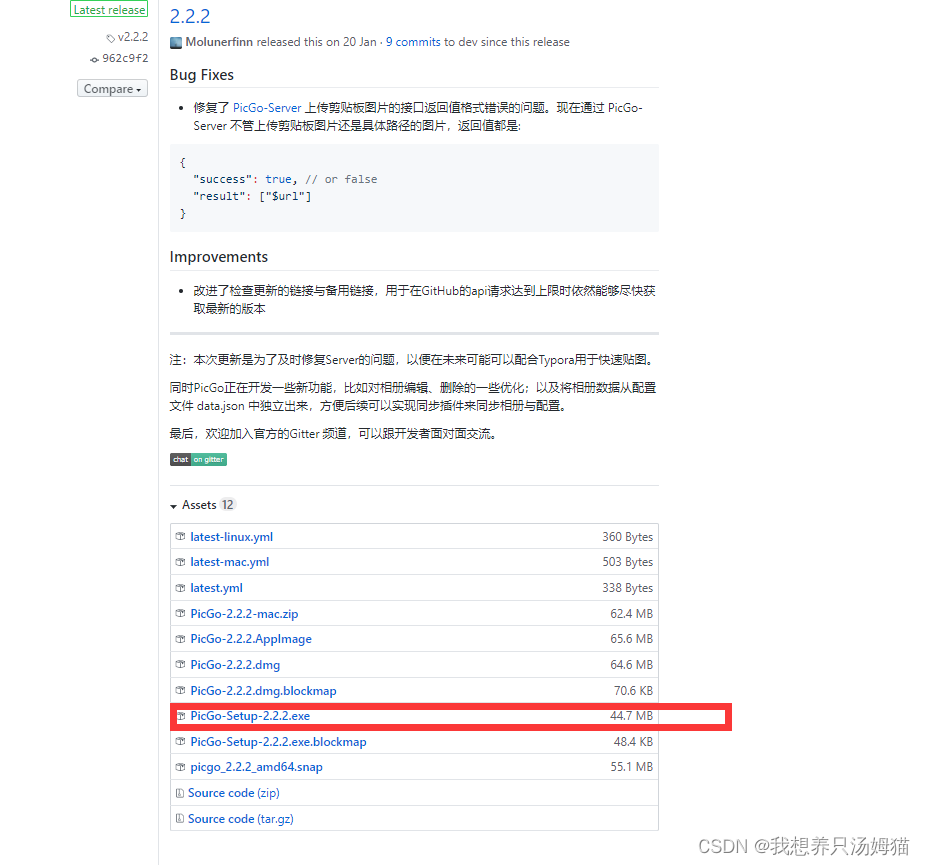
Task: View the 9 commits since release
Action: tap(413, 42)
